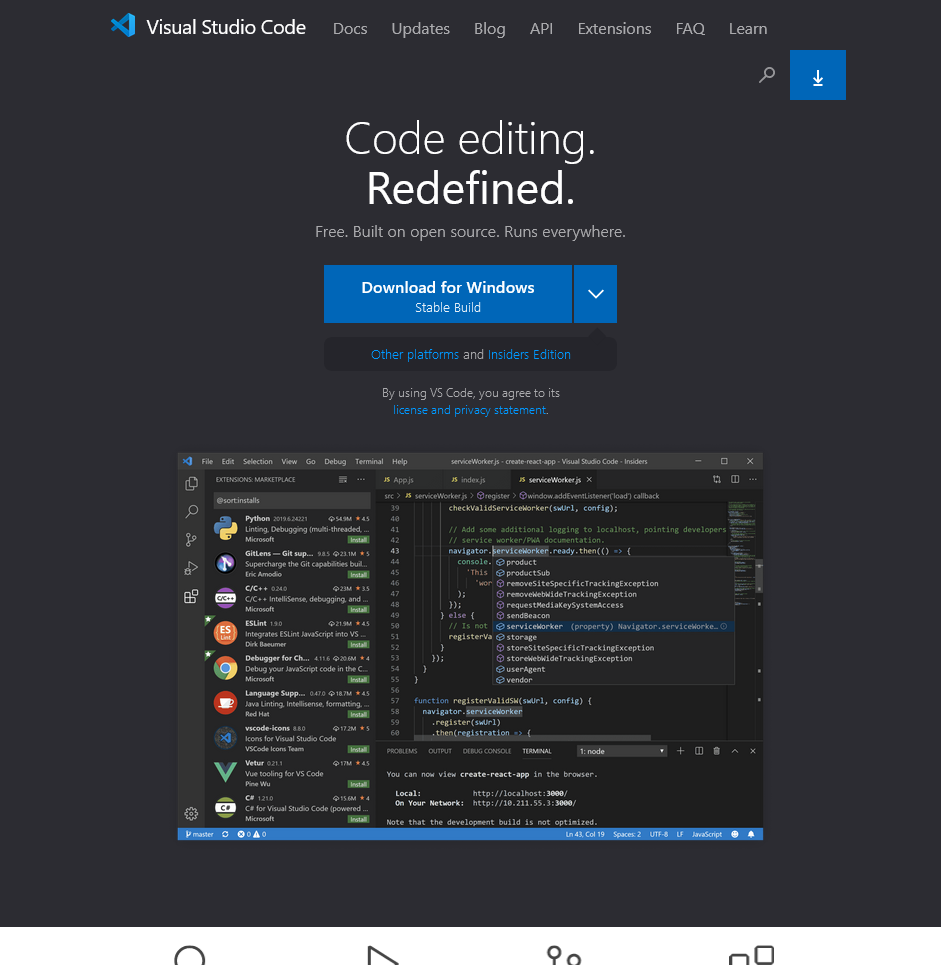Follow the 'Insiders Edition' link
The height and width of the screenshot is (965, 941).
tap(529, 355)
